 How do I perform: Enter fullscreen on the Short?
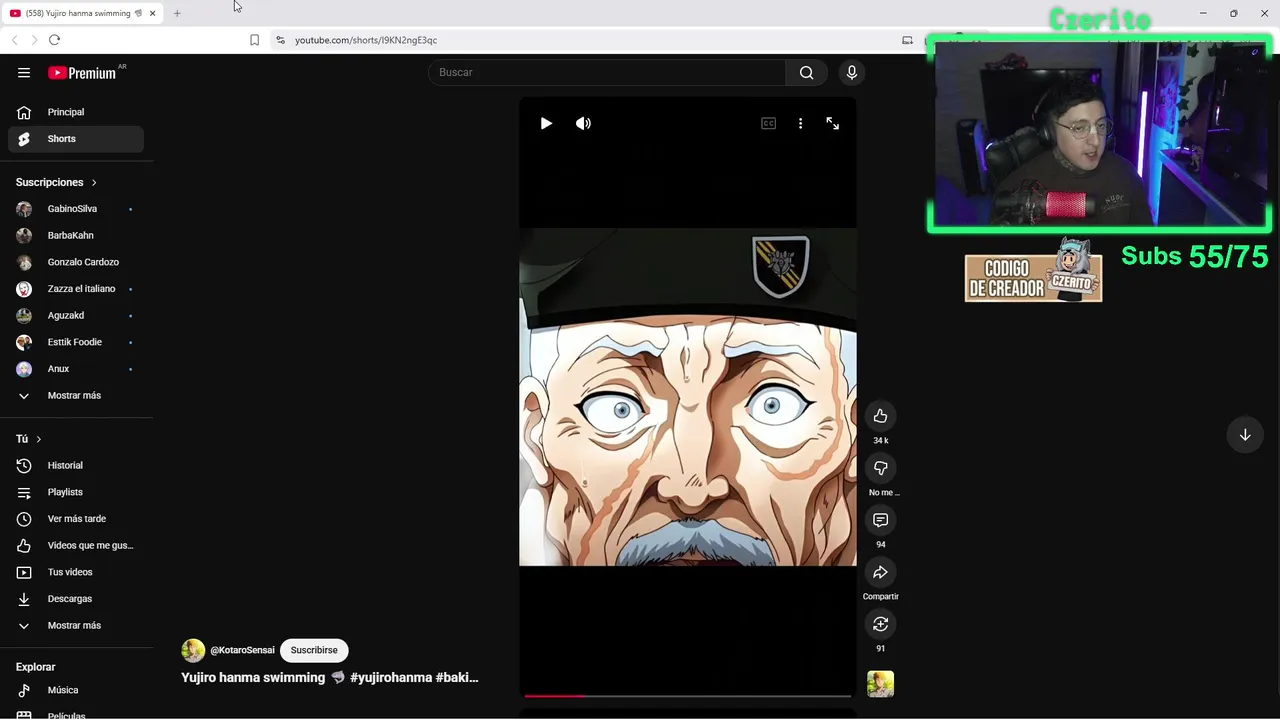coord(832,123)
